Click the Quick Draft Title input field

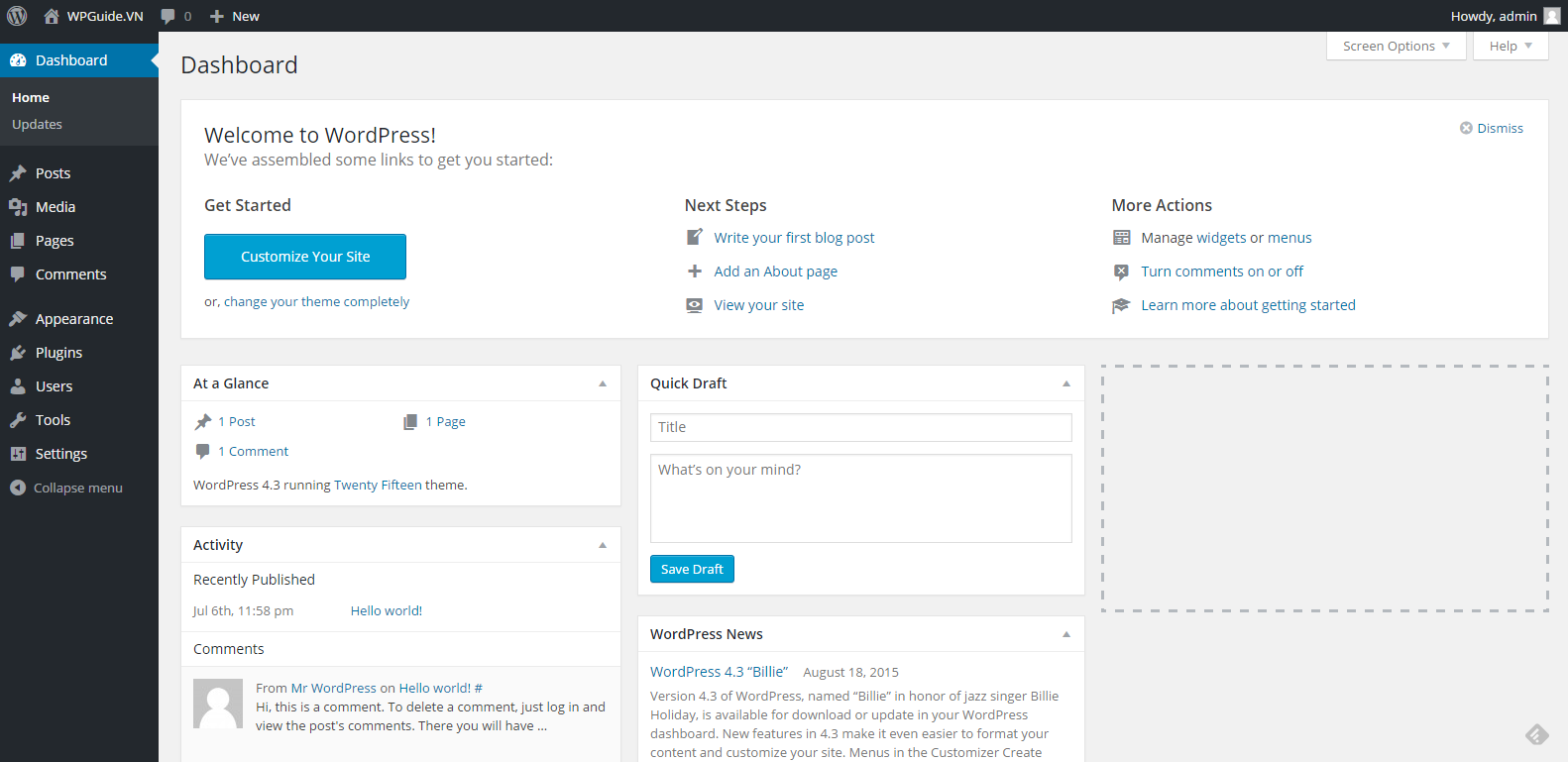(x=860, y=427)
